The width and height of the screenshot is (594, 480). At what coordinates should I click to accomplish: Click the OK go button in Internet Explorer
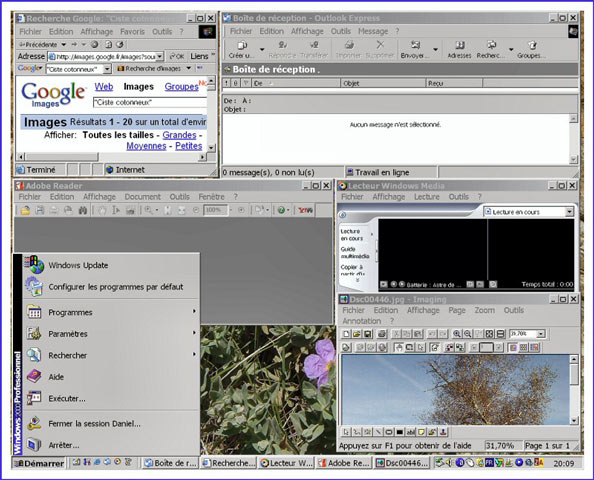(177, 56)
